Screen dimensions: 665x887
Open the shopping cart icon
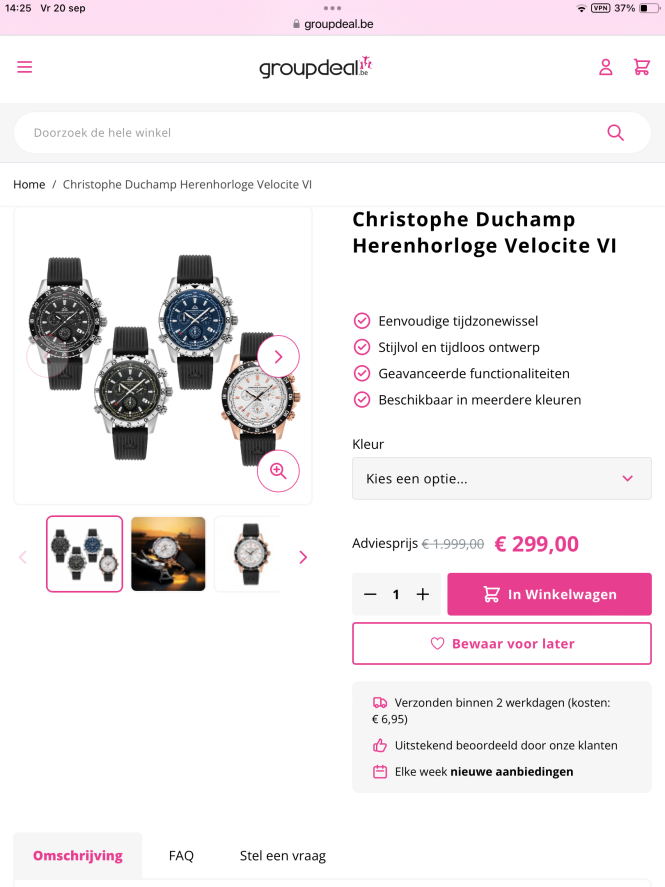tap(641, 67)
